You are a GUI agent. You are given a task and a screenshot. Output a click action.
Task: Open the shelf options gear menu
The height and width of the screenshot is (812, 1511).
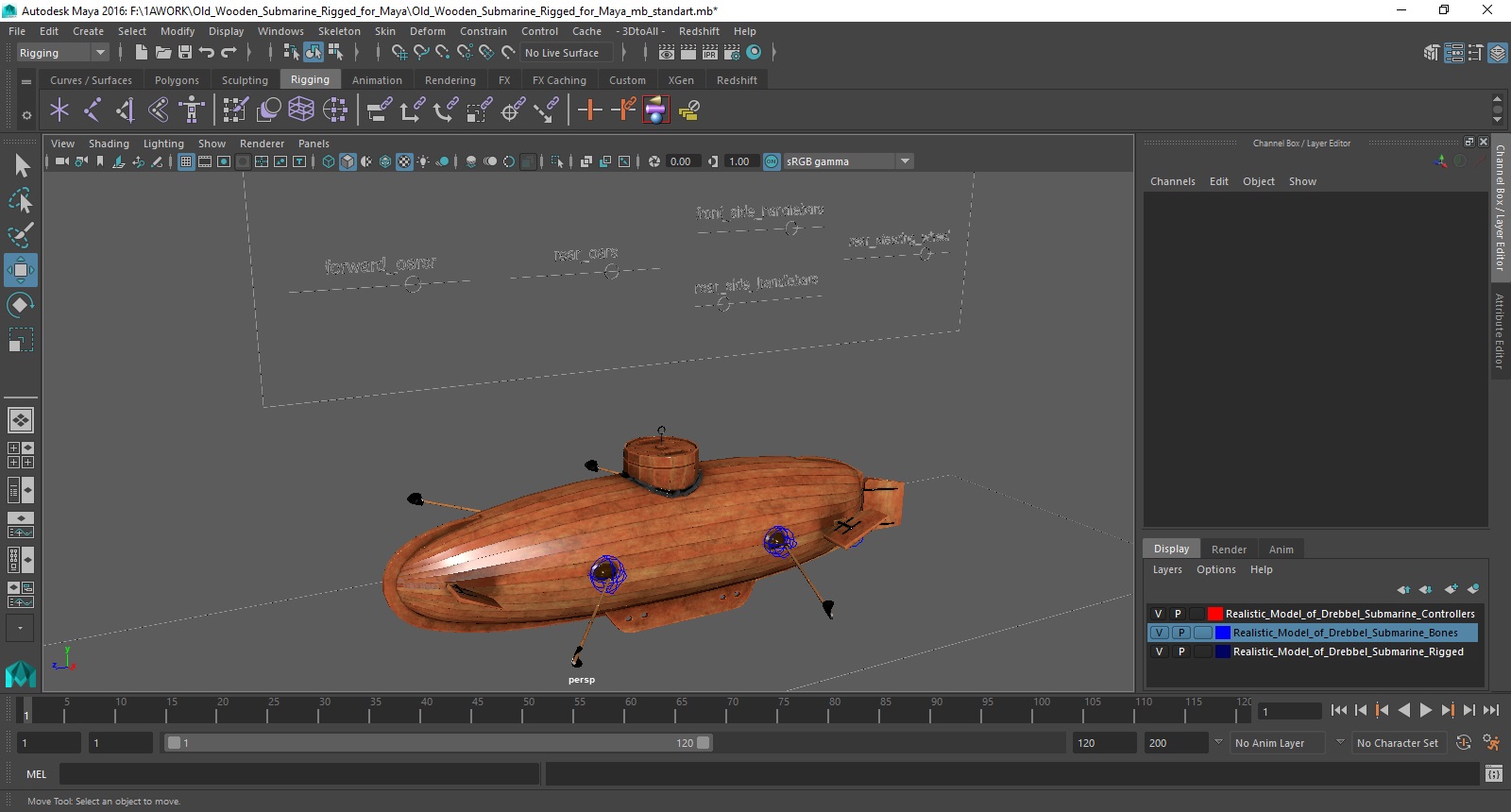pos(26,115)
